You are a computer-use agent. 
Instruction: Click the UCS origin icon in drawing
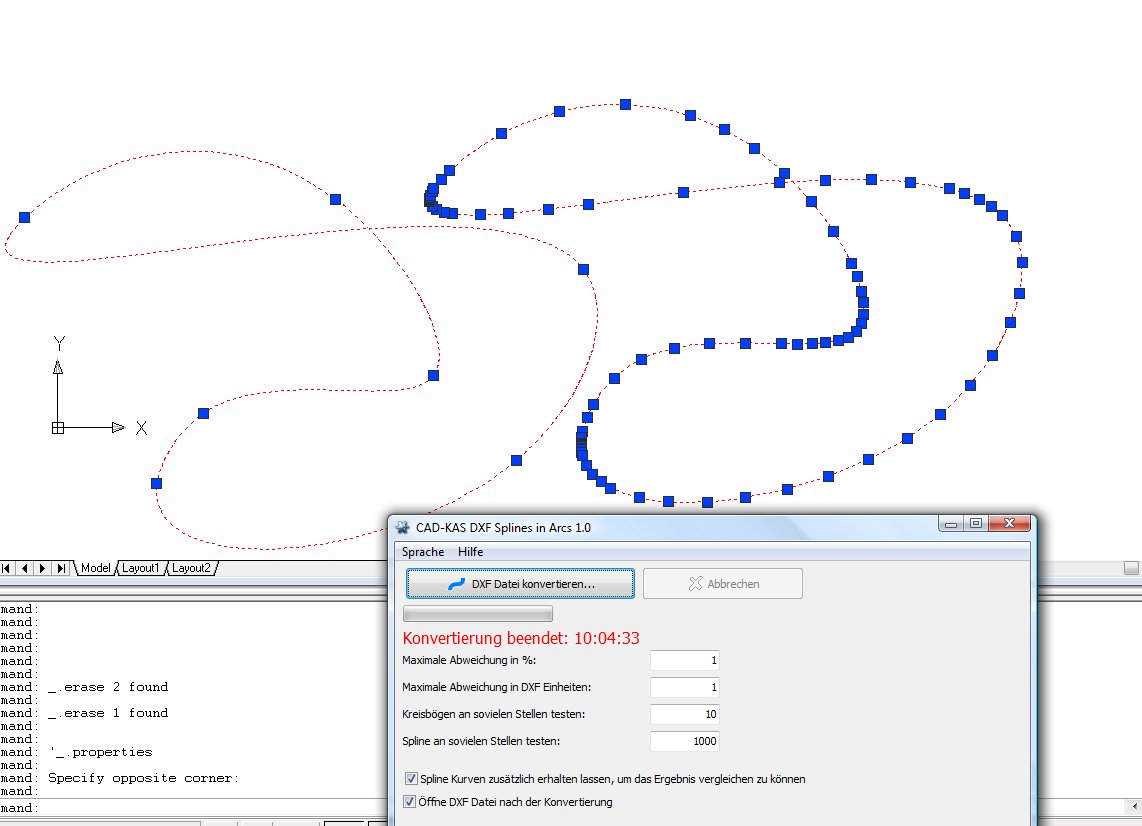point(58,428)
